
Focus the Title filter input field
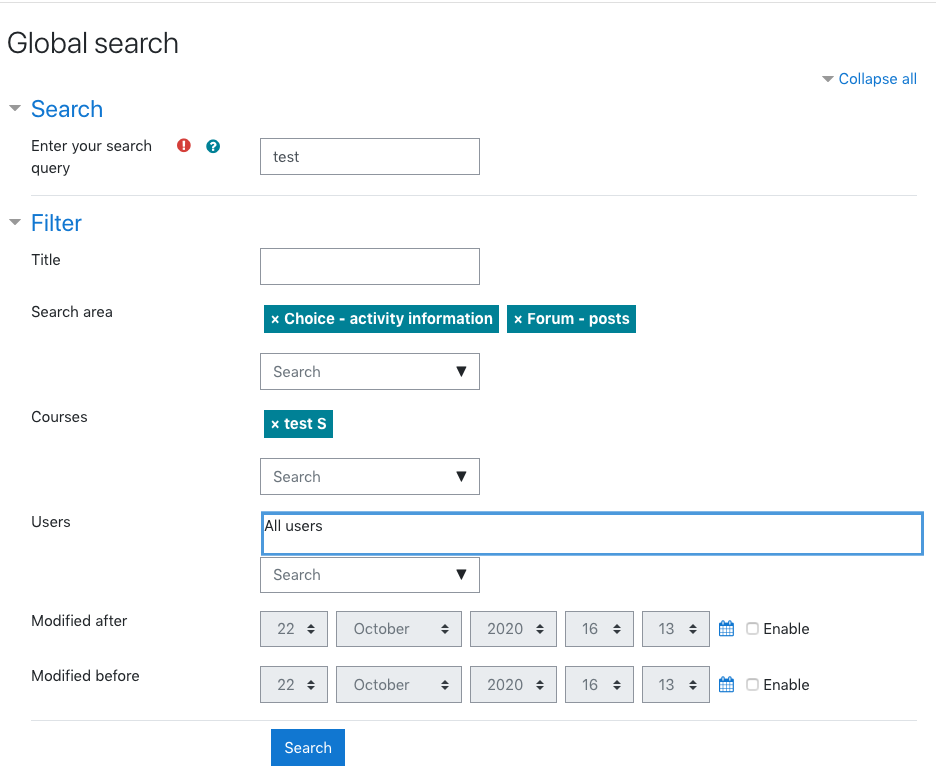pos(370,266)
